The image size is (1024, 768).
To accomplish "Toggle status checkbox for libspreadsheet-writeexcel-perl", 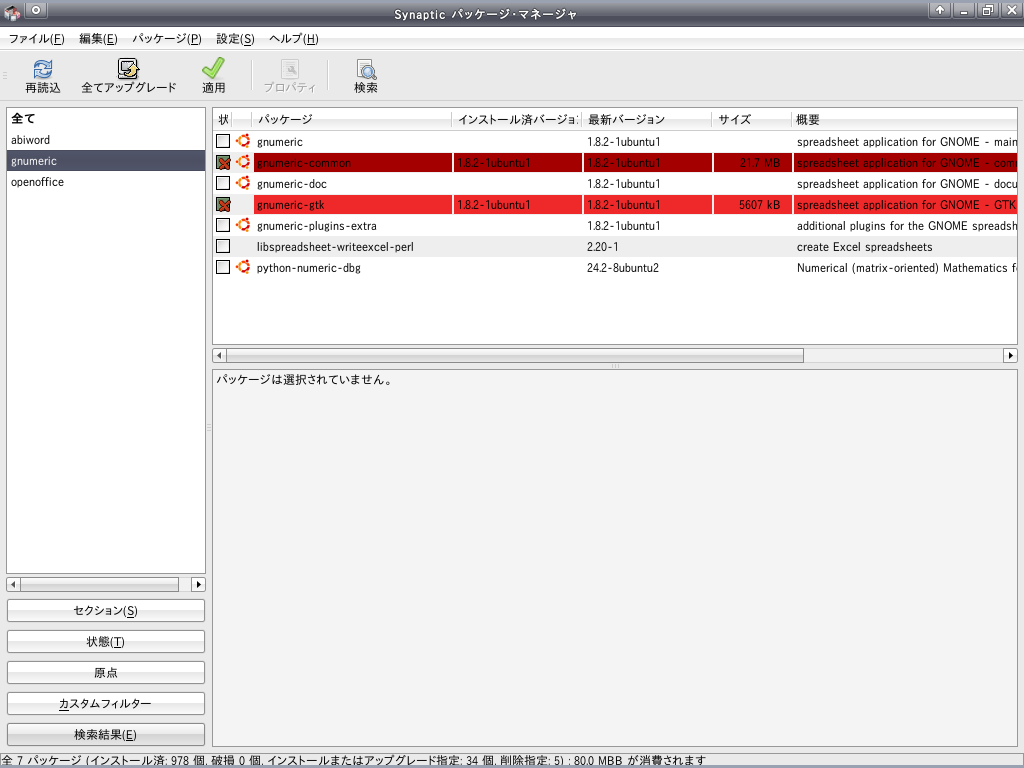I will coord(223,246).
